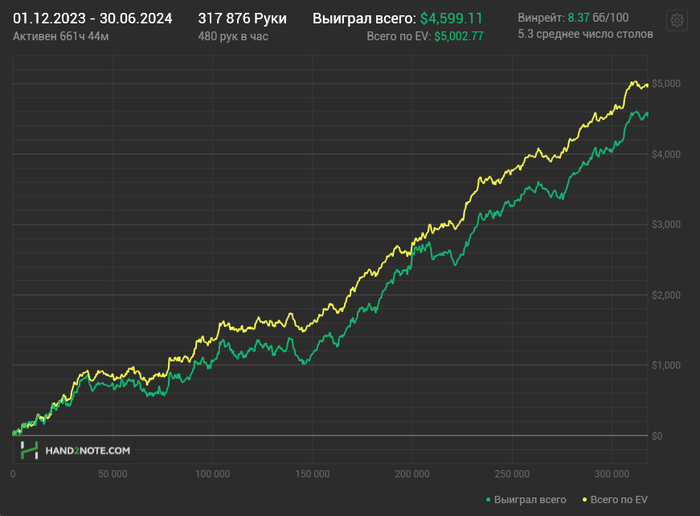Click the winrate value 8.37

point(579,18)
